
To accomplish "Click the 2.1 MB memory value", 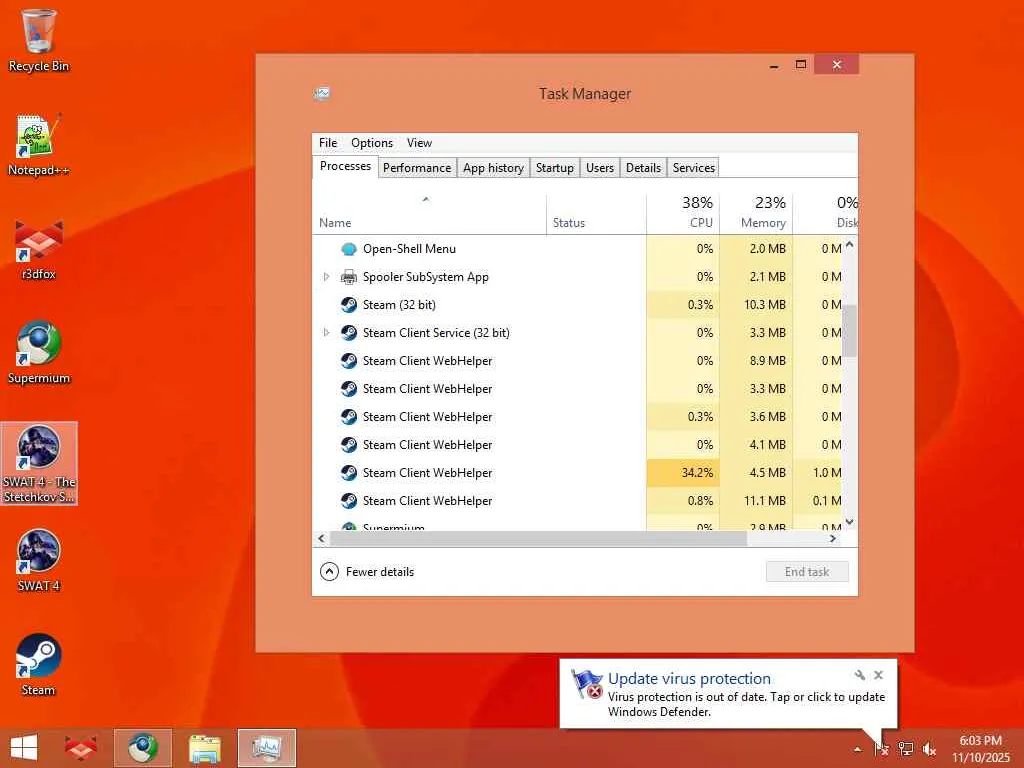I will pyautogui.click(x=767, y=277).
